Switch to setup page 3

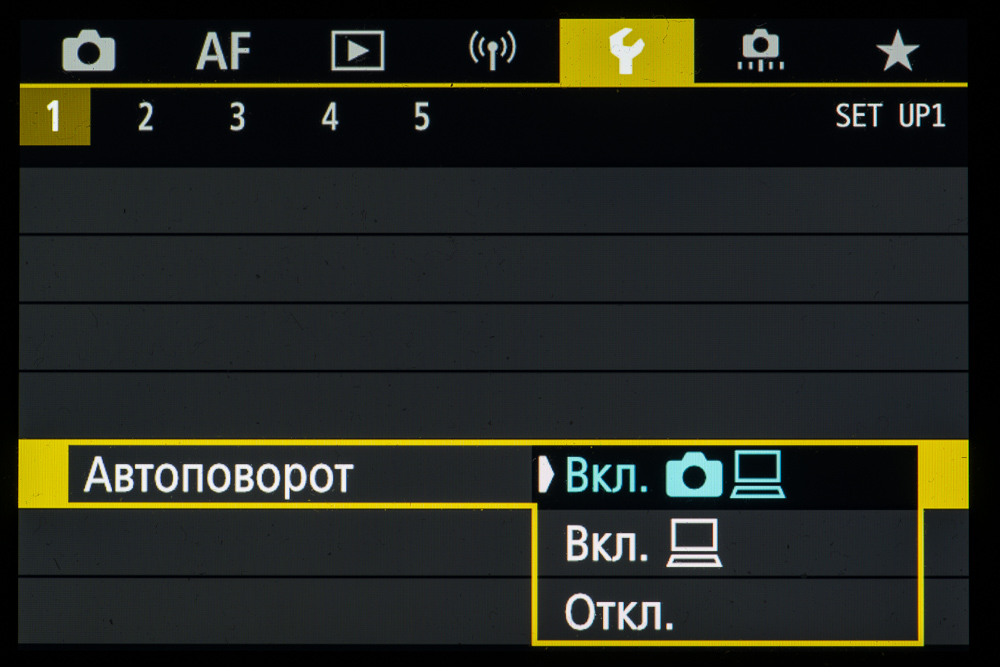click(237, 118)
